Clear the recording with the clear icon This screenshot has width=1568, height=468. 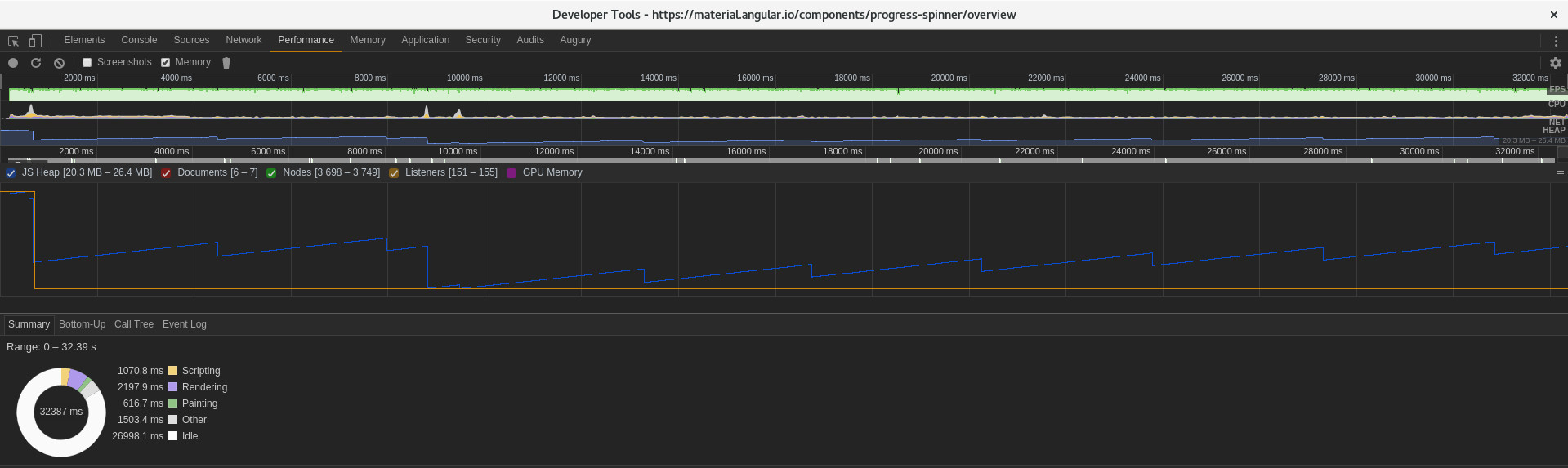click(59, 63)
